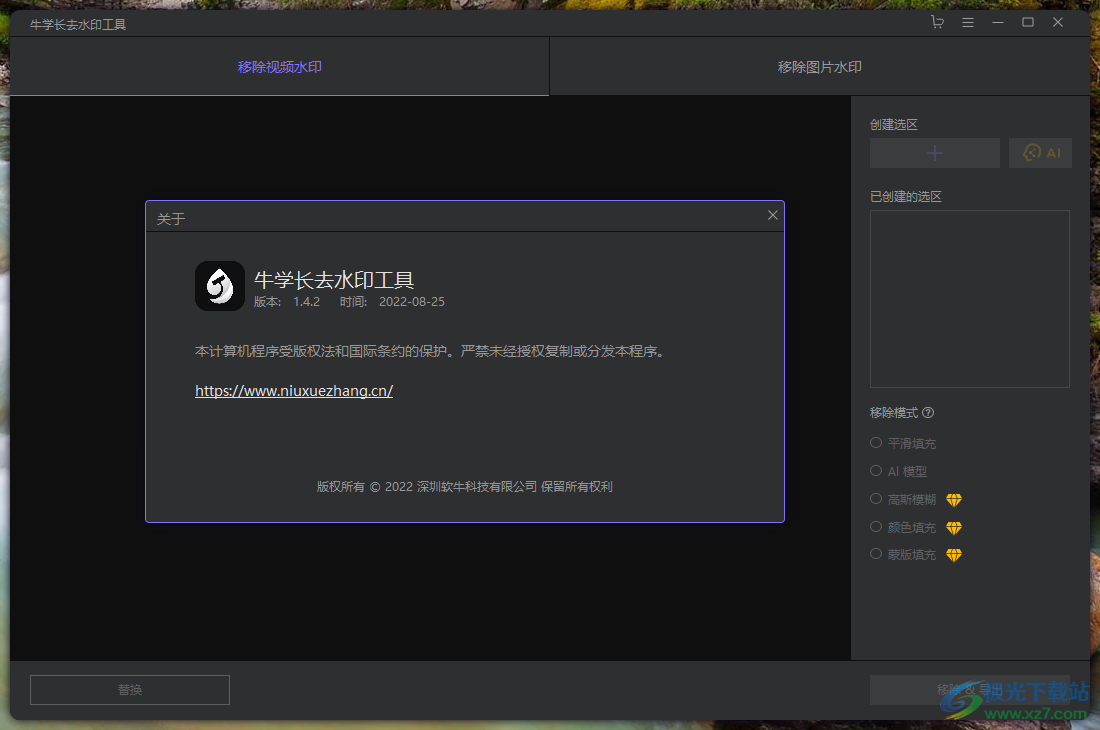Click premium diamond icon beside 高斯模糊
This screenshot has width=1100, height=730.
pos(953,500)
